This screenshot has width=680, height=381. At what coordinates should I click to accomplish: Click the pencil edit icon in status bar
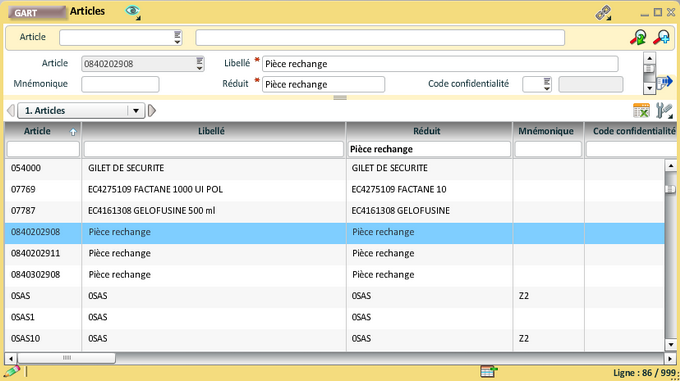(12, 371)
